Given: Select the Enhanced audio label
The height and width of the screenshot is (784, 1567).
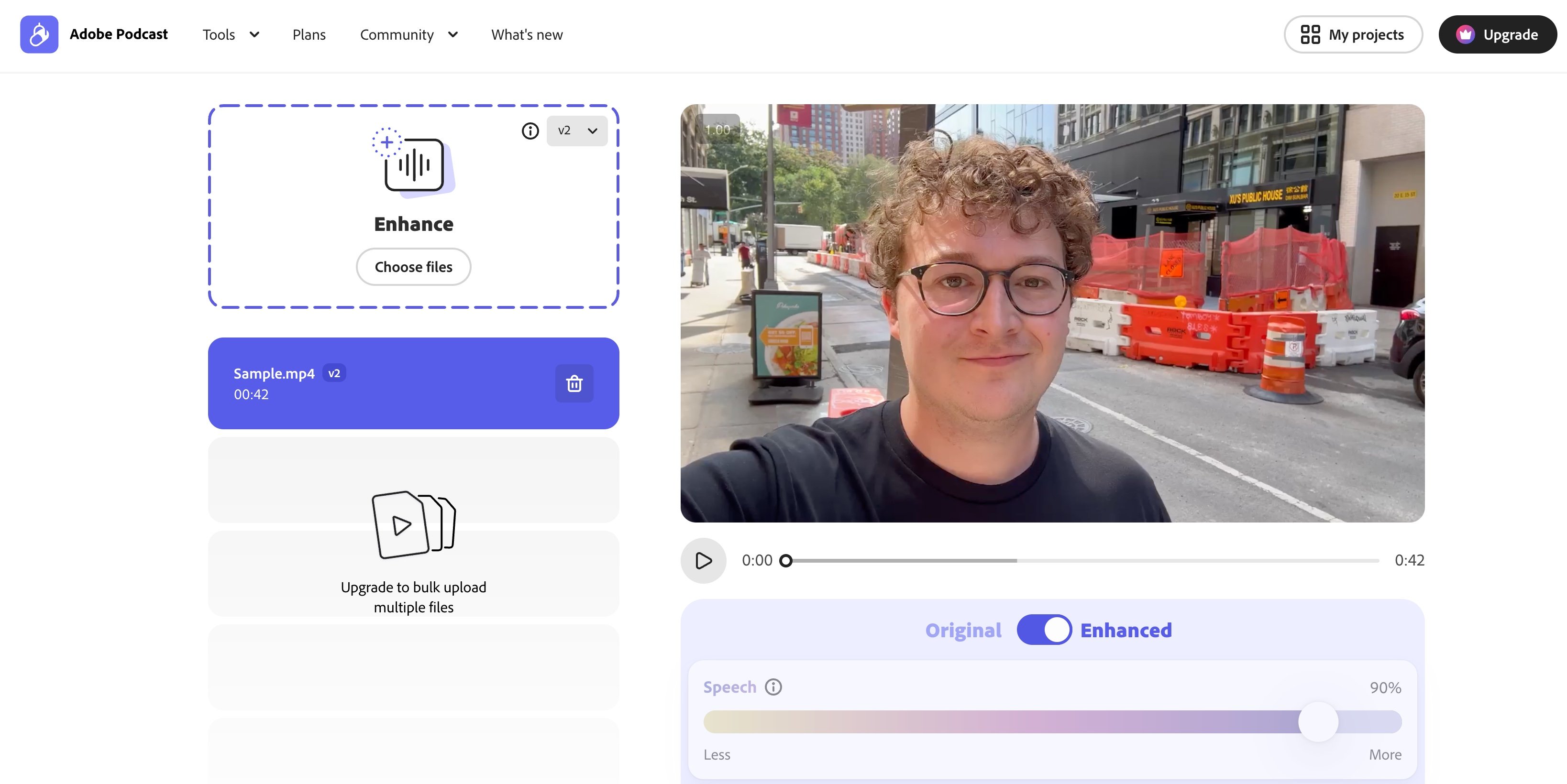Looking at the screenshot, I should tap(1126, 630).
